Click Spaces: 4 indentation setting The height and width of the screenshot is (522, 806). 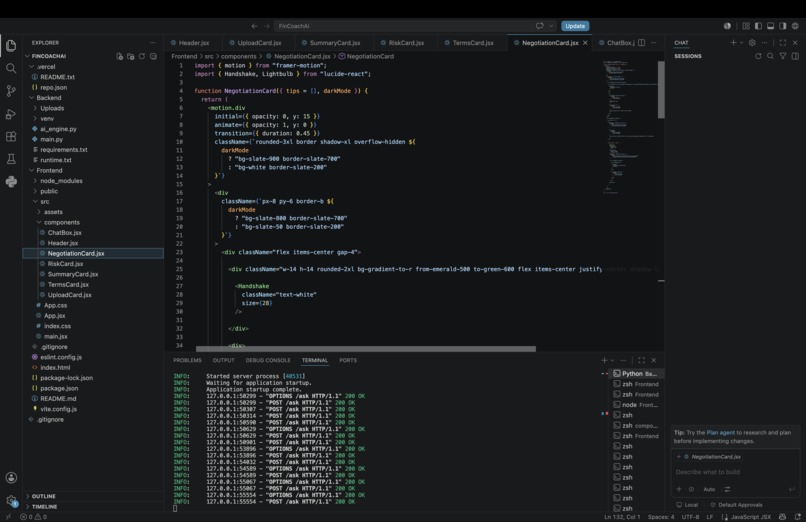tap(661, 517)
